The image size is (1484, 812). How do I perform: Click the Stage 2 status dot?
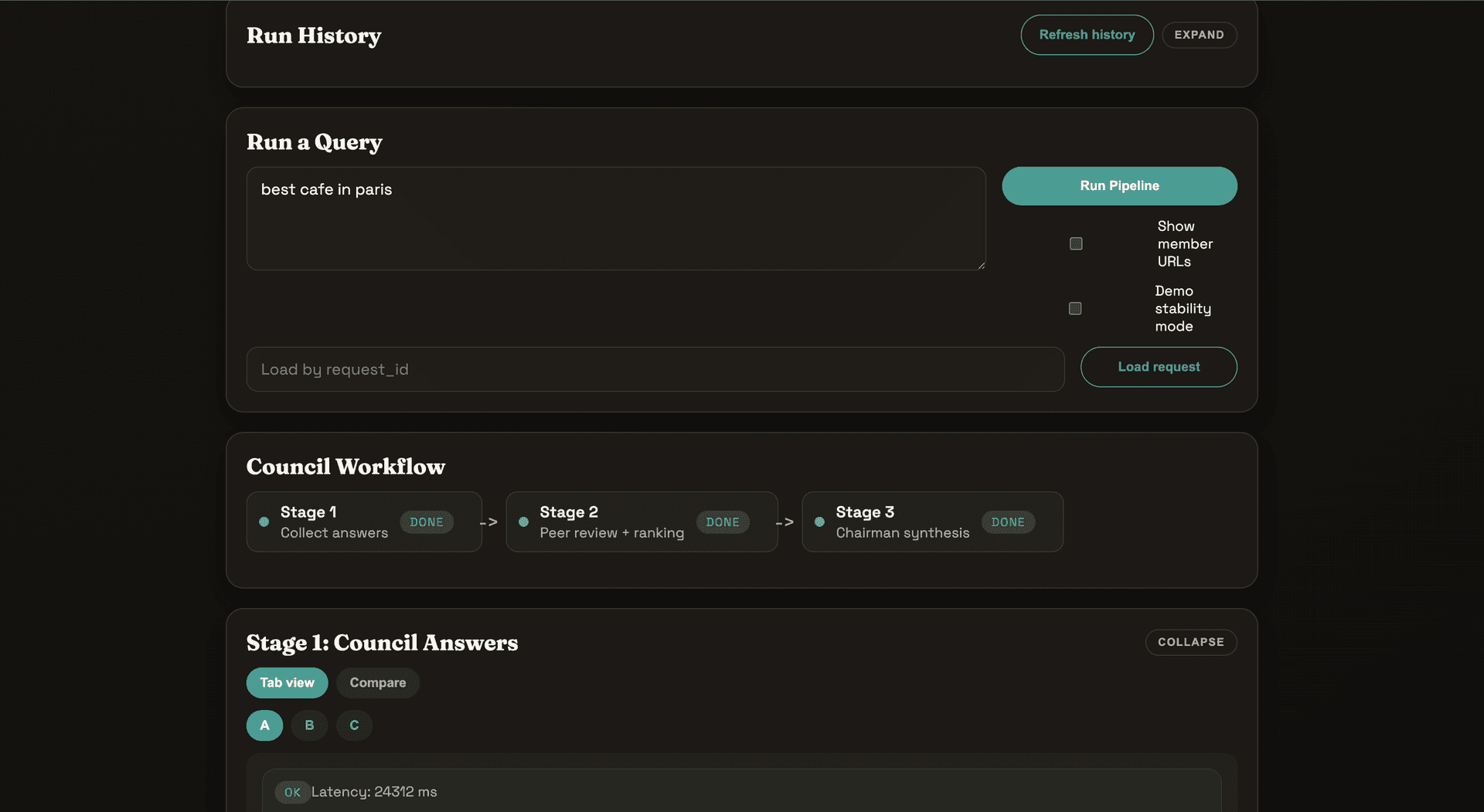(524, 522)
